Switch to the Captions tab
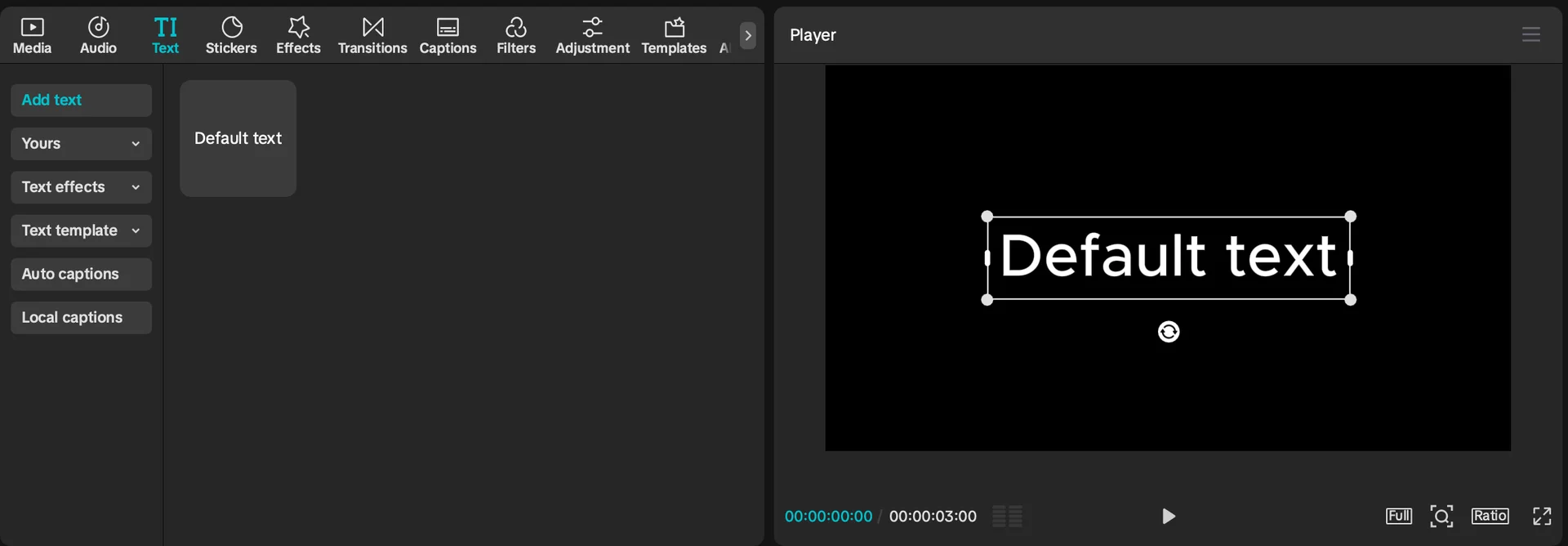This screenshot has width=1568, height=546. (x=448, y=36)
